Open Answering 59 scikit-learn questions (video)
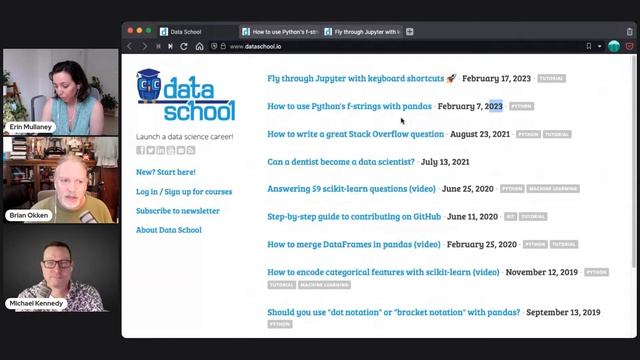This screenshot has width=640, height=360. 351,189
